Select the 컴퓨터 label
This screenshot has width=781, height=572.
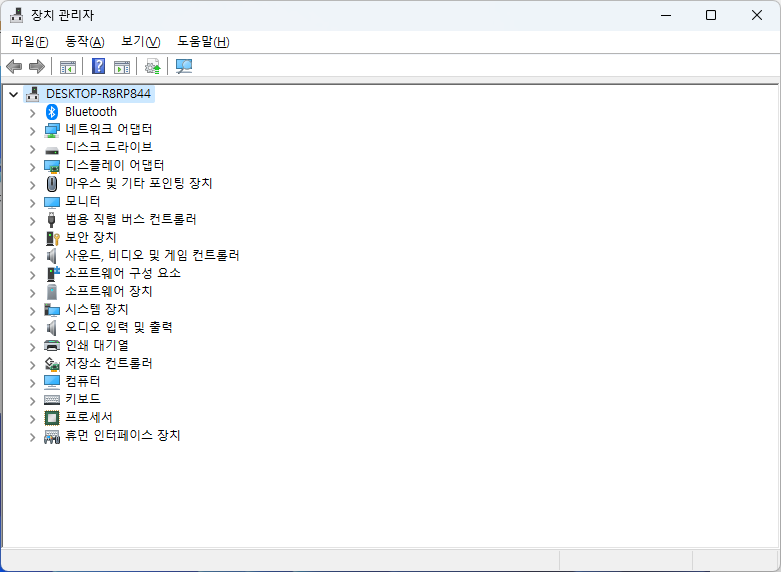tap(83, 381)
